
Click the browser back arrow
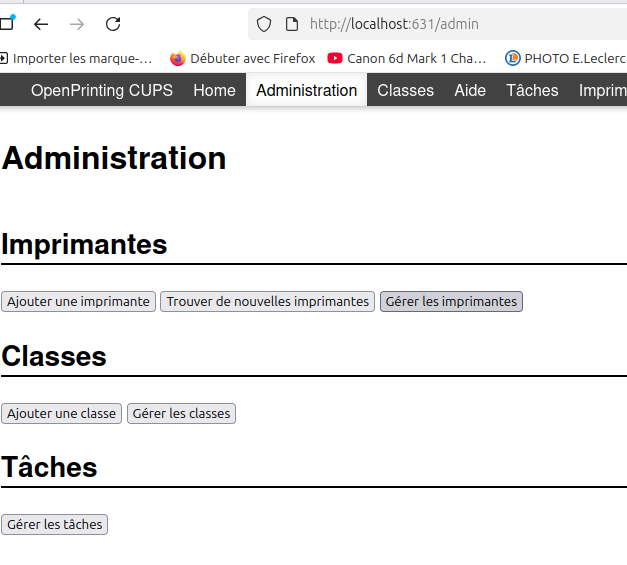[x=41, y=24]
